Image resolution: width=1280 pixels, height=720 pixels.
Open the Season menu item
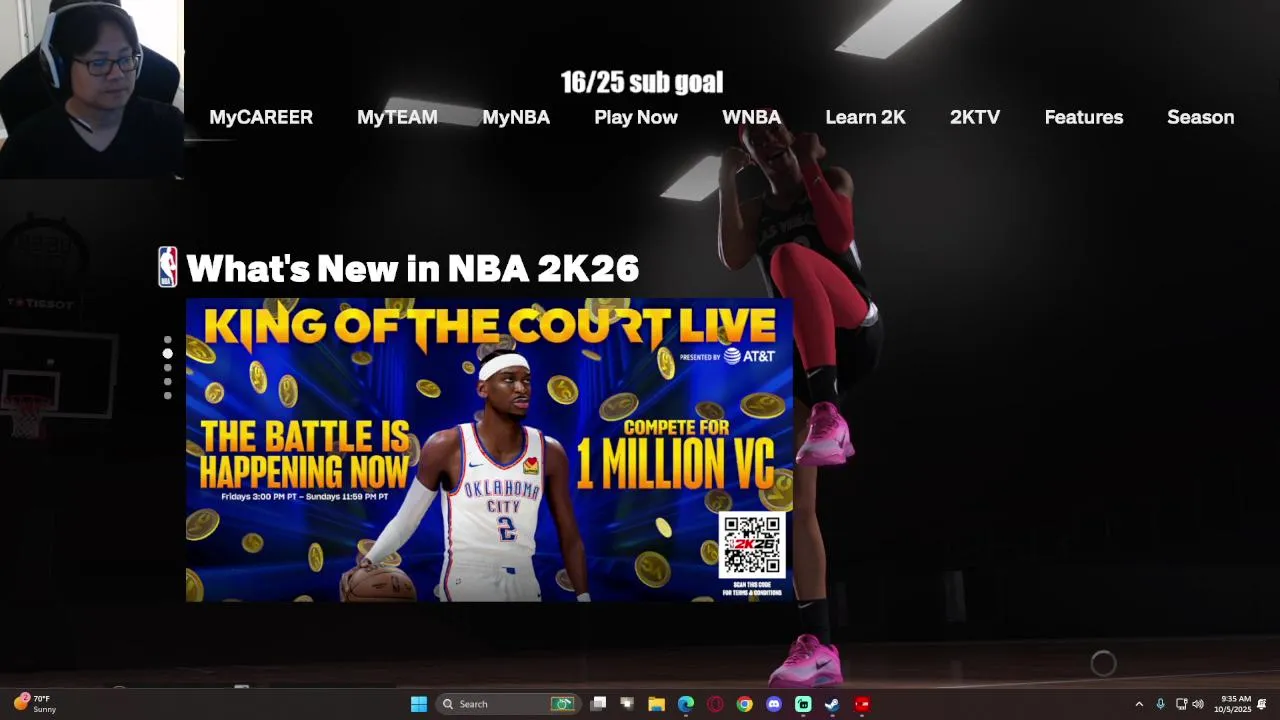pos(1200,117)
